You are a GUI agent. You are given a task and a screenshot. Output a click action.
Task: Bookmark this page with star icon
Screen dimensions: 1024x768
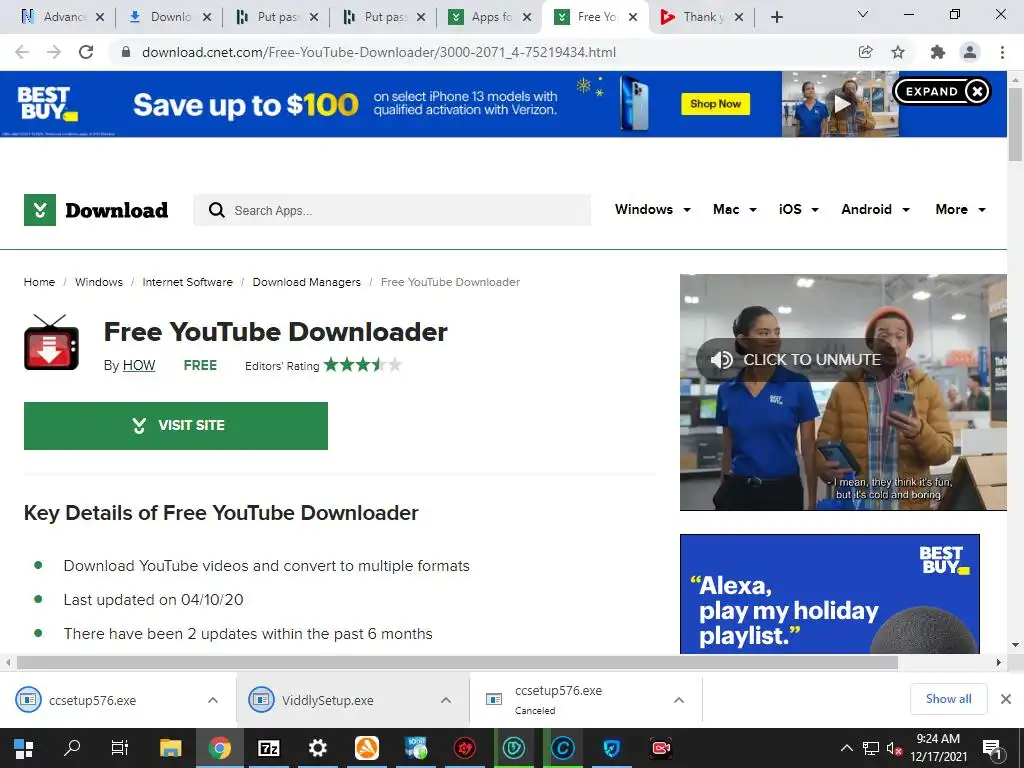click(898, 52)
